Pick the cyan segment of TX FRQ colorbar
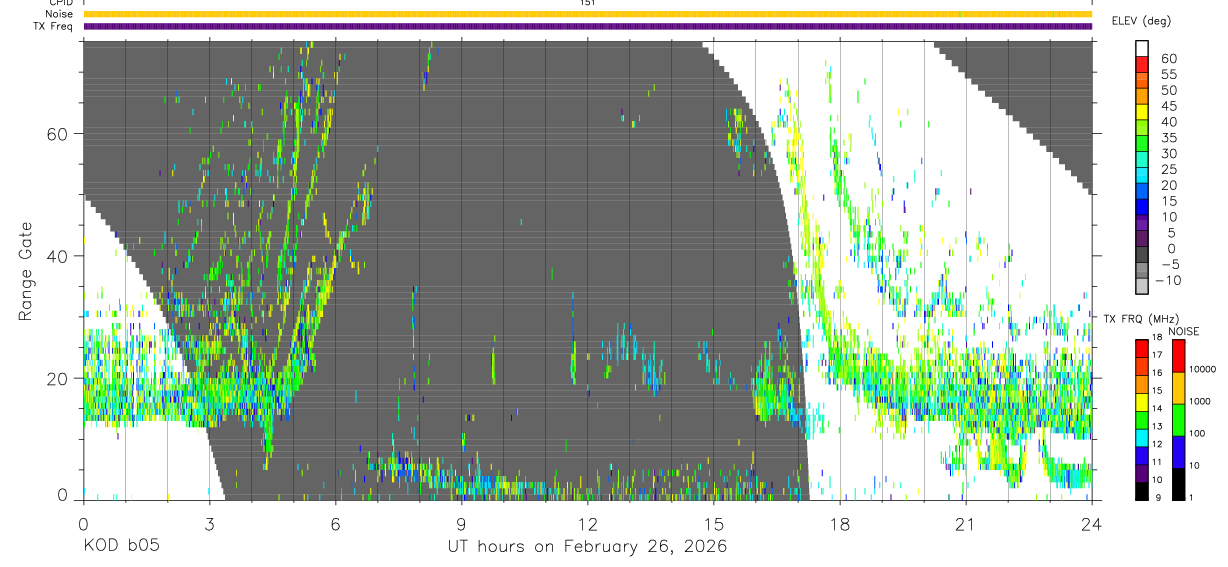Screen dimensions: 1228x567 (x=1141, y=439)
